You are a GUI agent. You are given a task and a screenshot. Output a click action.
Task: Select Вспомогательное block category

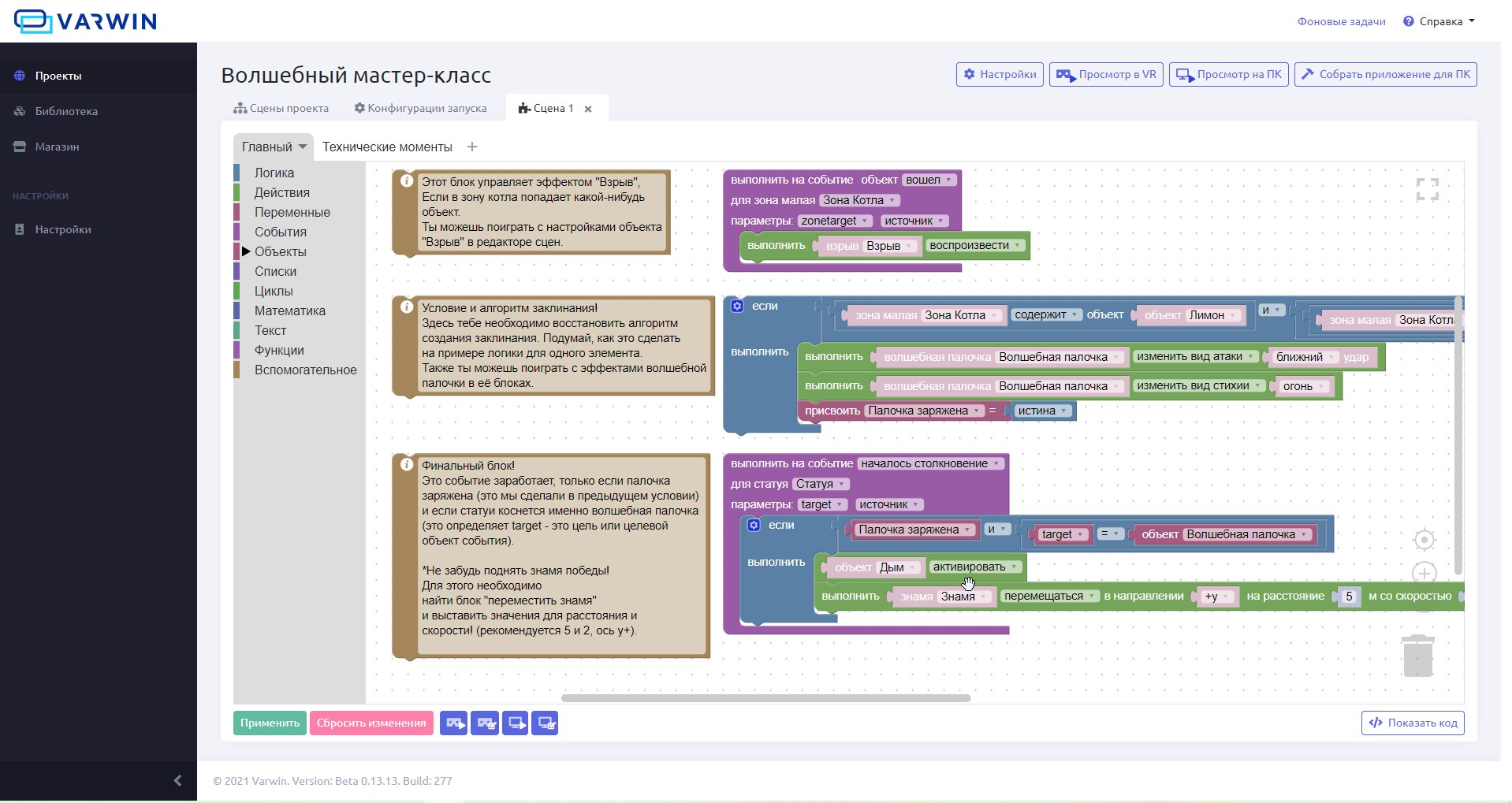pos(306,370)
